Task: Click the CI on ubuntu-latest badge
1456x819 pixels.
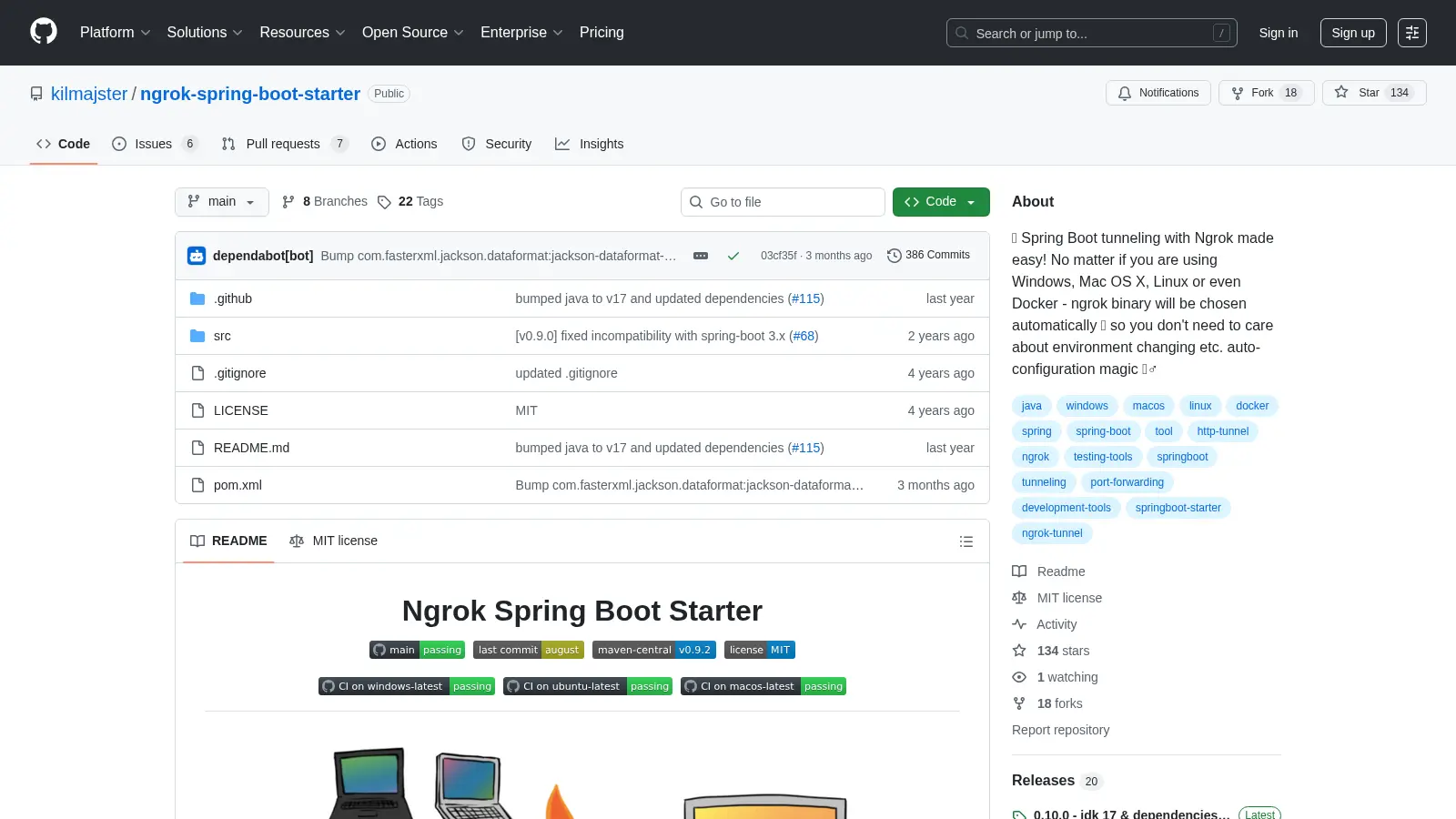Action: 588,686
